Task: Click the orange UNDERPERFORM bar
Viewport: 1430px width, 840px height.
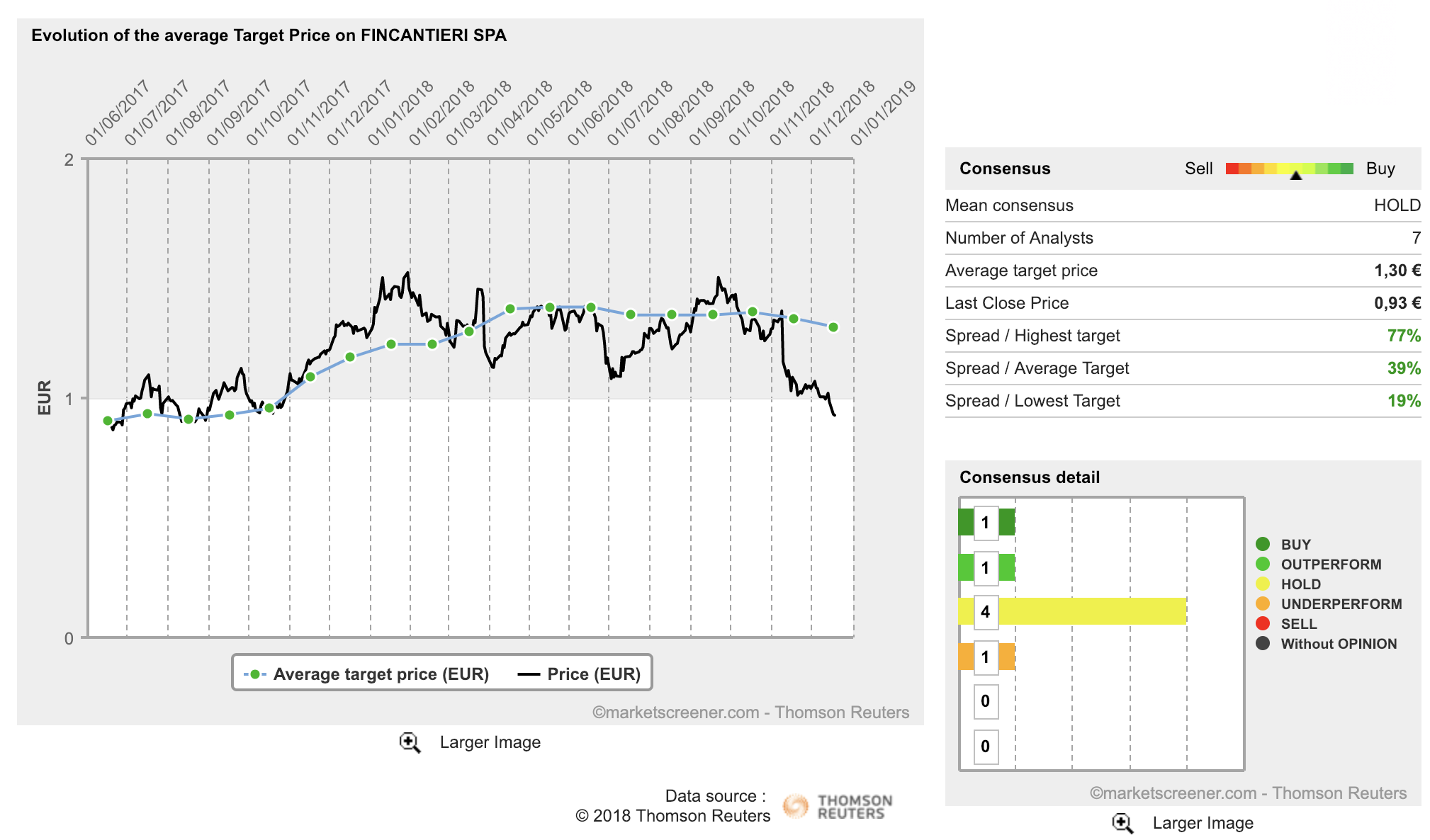Action: pyautogui.click(x=986, y=657)
